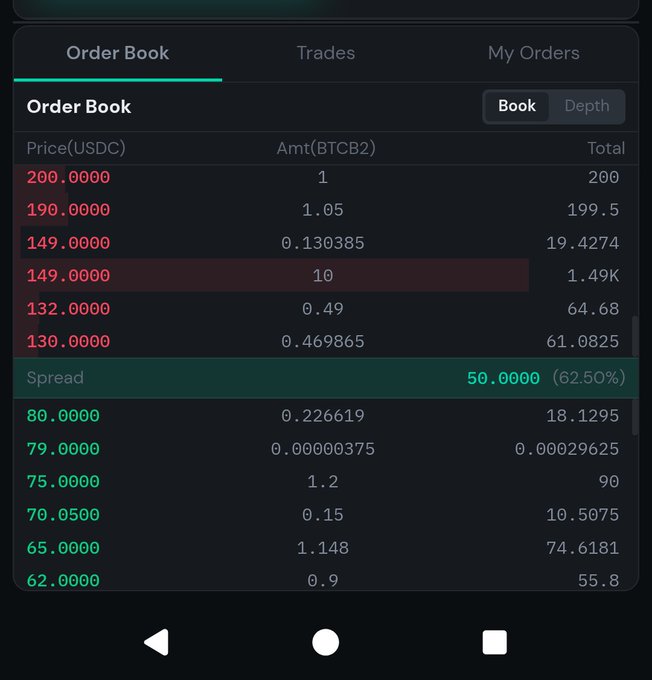652x680 pixels.
Task: Click the Amt(BTCB2) column header
Action: tap(326, 148)
